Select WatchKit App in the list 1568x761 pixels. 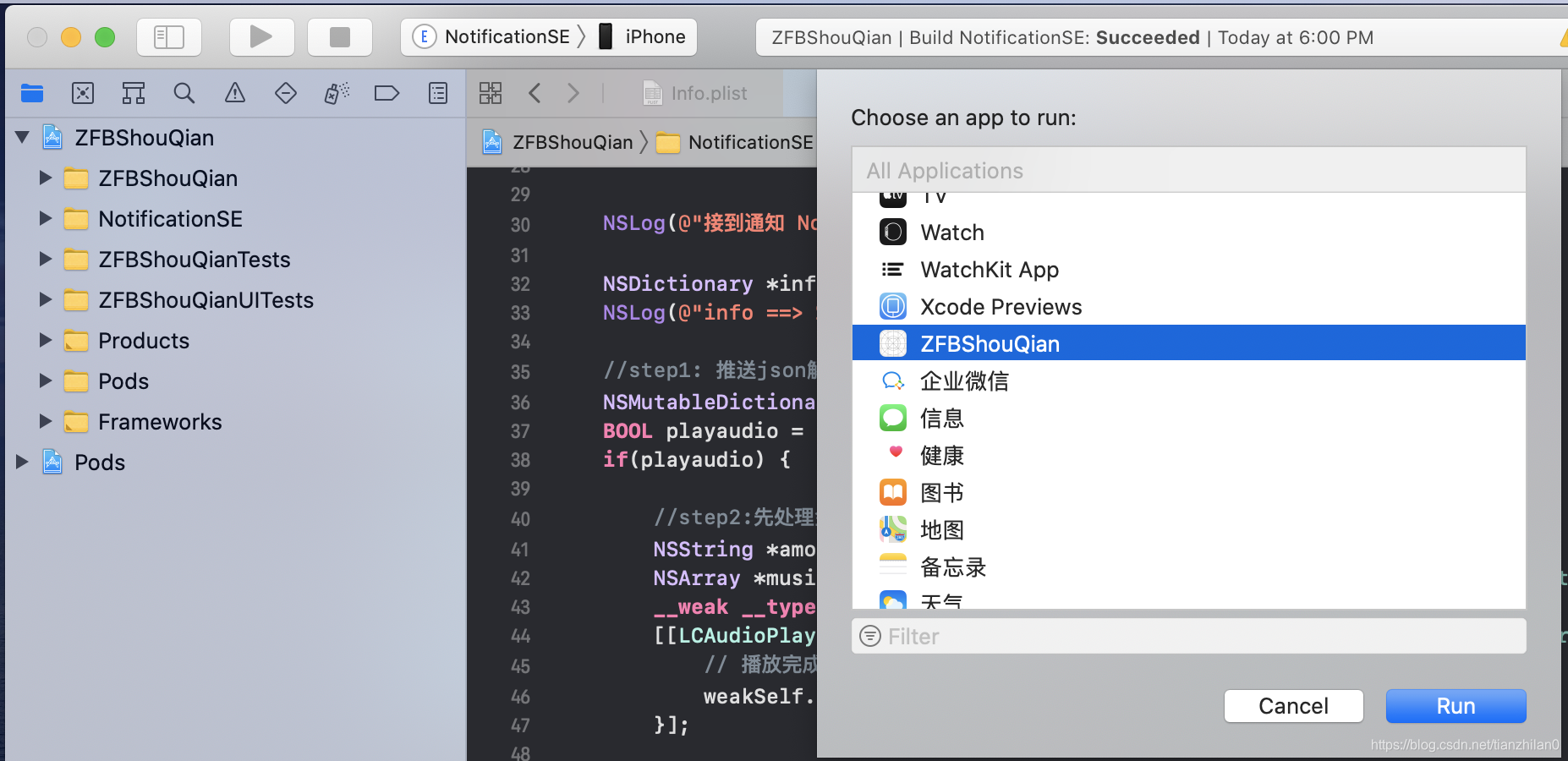[1189, 269]
